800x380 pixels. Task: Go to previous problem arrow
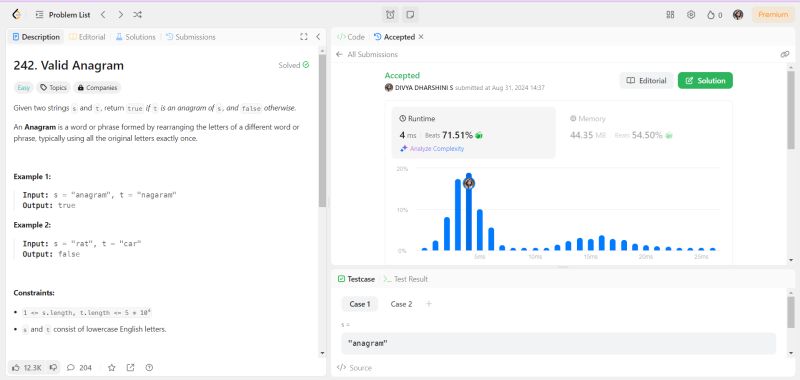coord(103,15)
